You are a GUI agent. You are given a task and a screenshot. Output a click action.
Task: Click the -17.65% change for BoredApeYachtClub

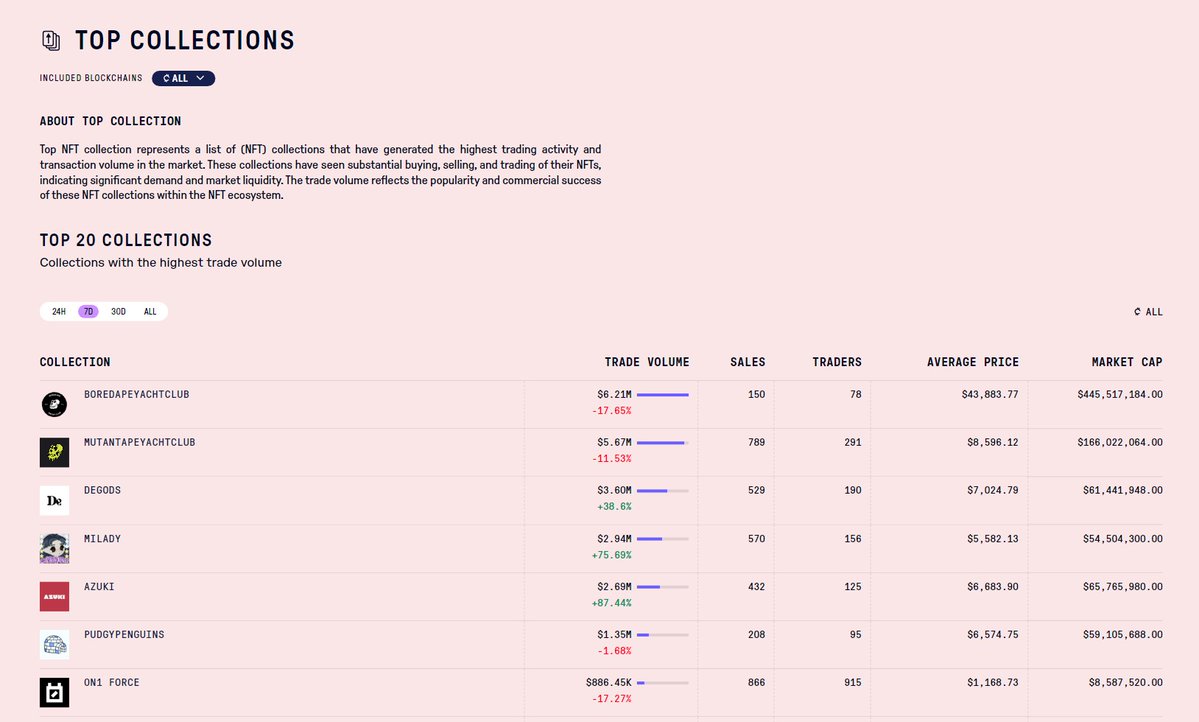pyautogui.click(x=612, y=411)
